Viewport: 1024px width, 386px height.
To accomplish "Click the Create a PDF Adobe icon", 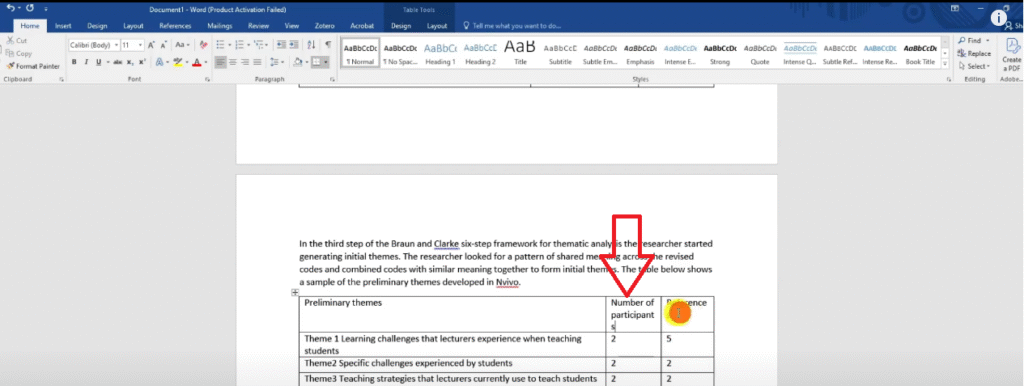I will [1012, 55].
